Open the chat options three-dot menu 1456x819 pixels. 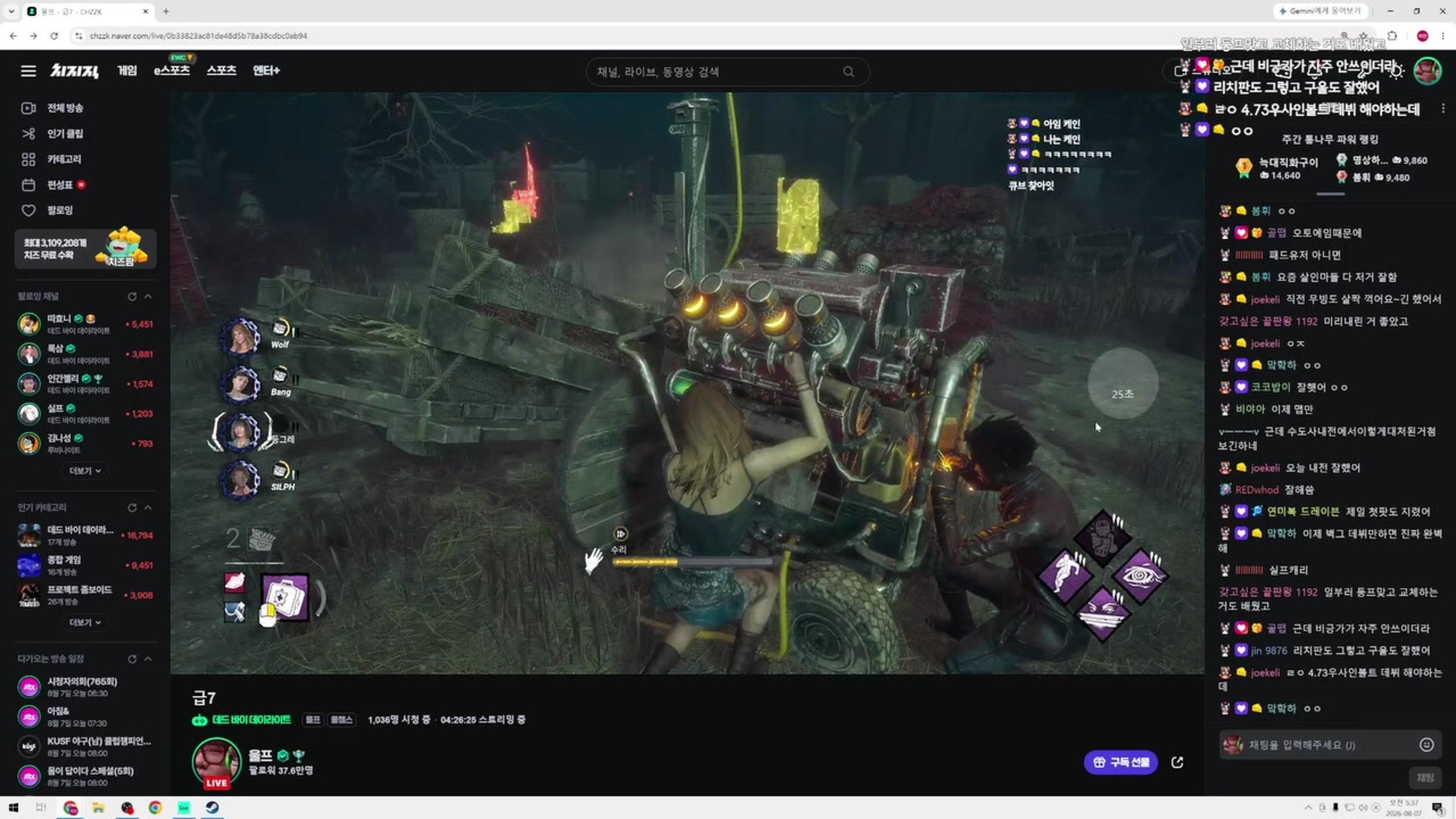pyautogui.click(x=1443, y=109)
